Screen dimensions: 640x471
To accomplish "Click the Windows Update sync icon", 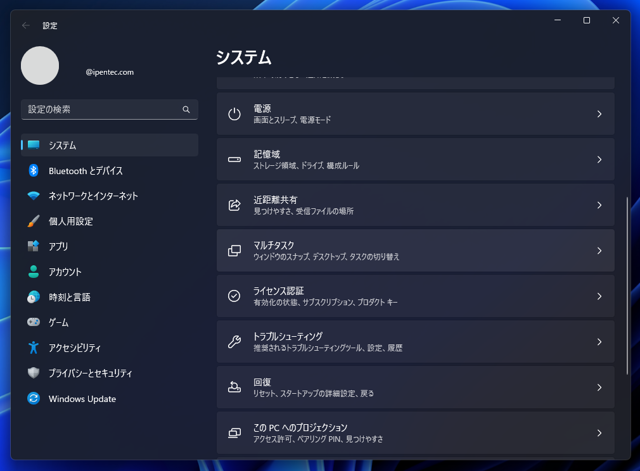I will tap(33, 398).
